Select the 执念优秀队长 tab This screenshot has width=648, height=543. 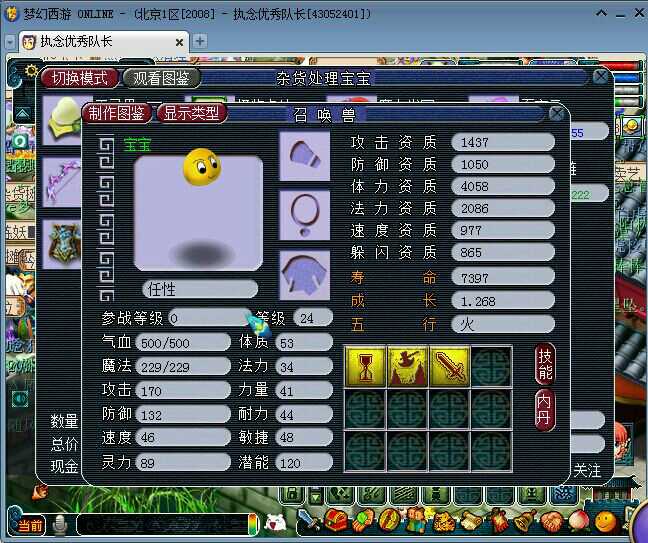[103, 42]
